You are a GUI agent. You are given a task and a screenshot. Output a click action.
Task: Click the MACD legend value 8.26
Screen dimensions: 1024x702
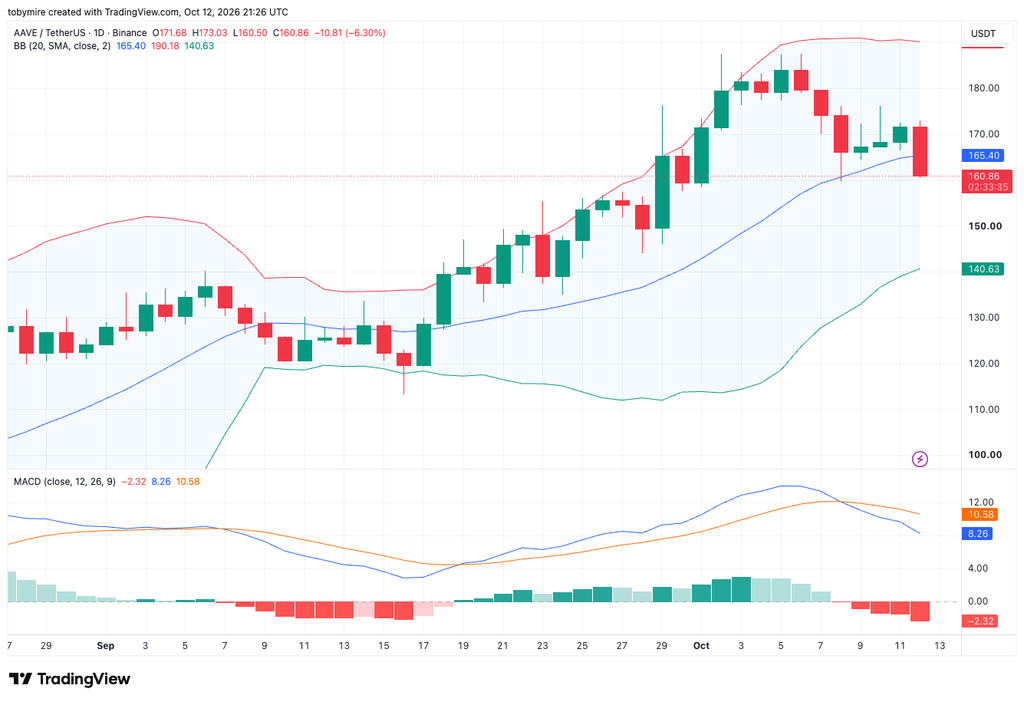(x=161, y=481)
